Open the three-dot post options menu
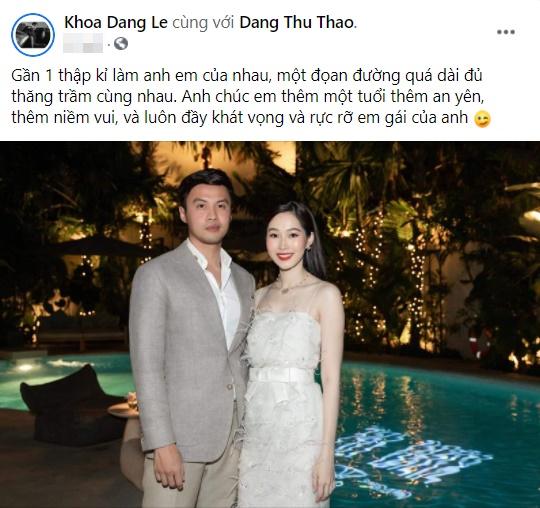The height and width of the screenshot is (508, 540). [x=506, y=32]
